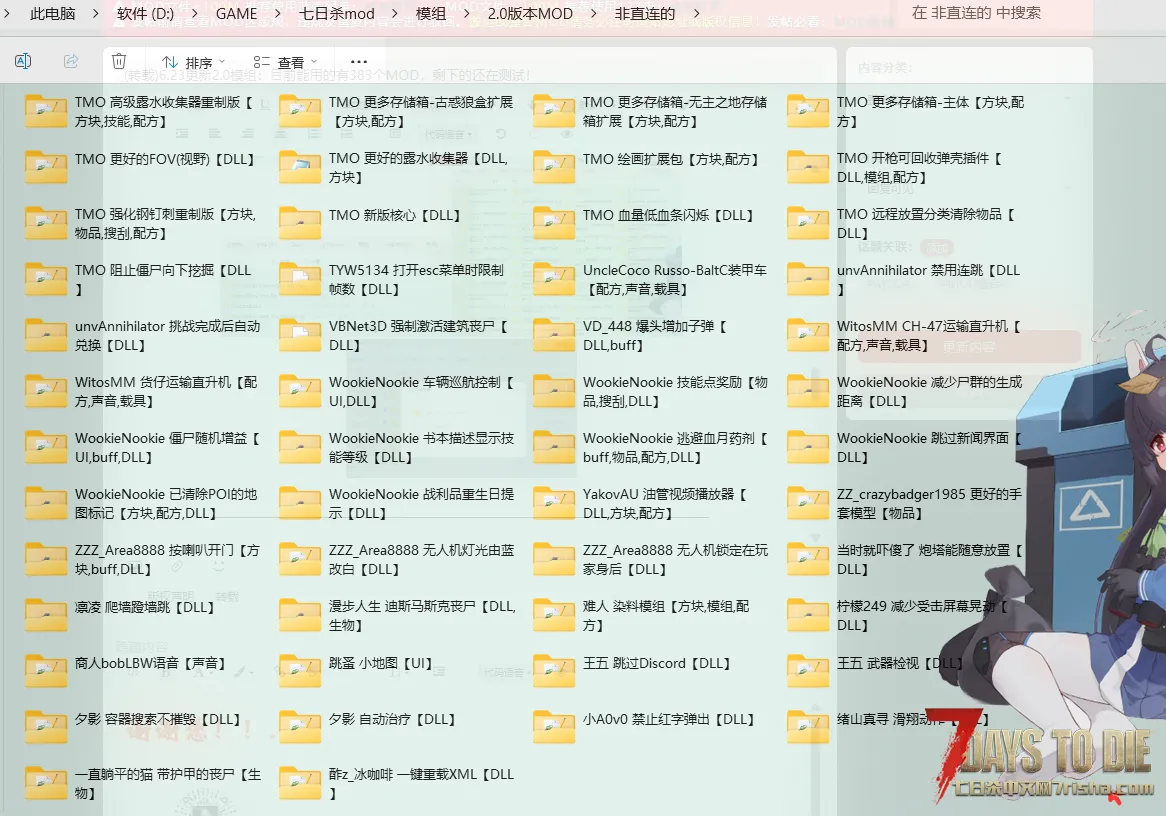1166x816 pixels.
Task: Select the WookieNookie 已清除POI的地图标记 folder name
Action: click(x=167, y=504)
